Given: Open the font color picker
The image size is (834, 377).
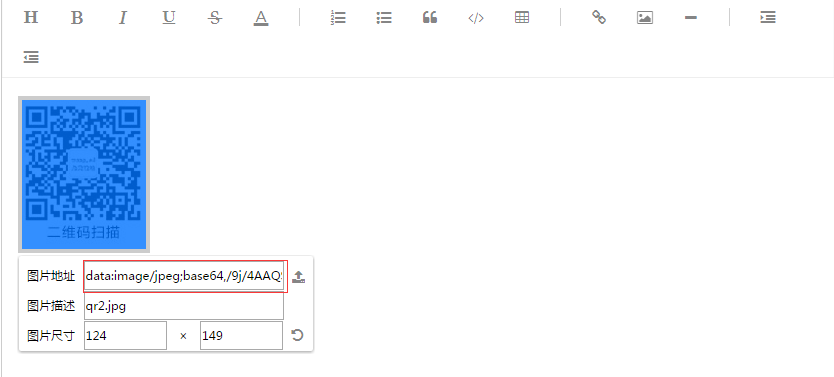Looking at the screenshot, I should 261,18.
